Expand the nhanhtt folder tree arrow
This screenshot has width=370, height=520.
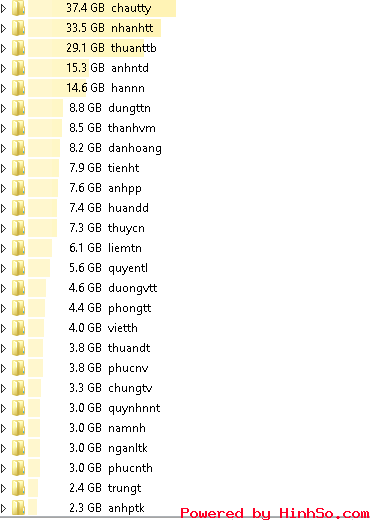click(x=4, y=28)
